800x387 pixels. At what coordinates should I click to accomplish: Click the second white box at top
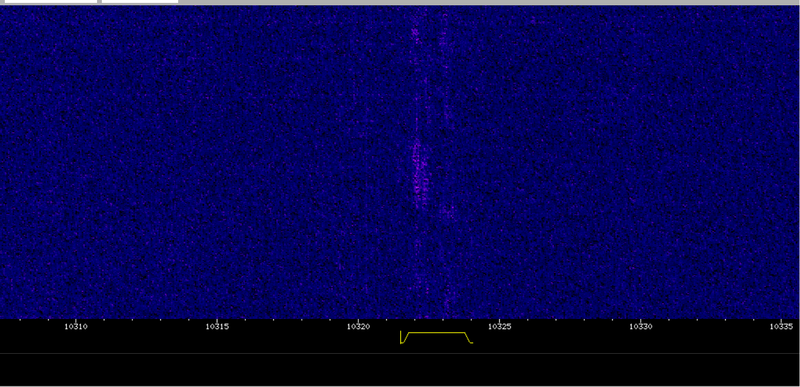(x=140, y=2)
